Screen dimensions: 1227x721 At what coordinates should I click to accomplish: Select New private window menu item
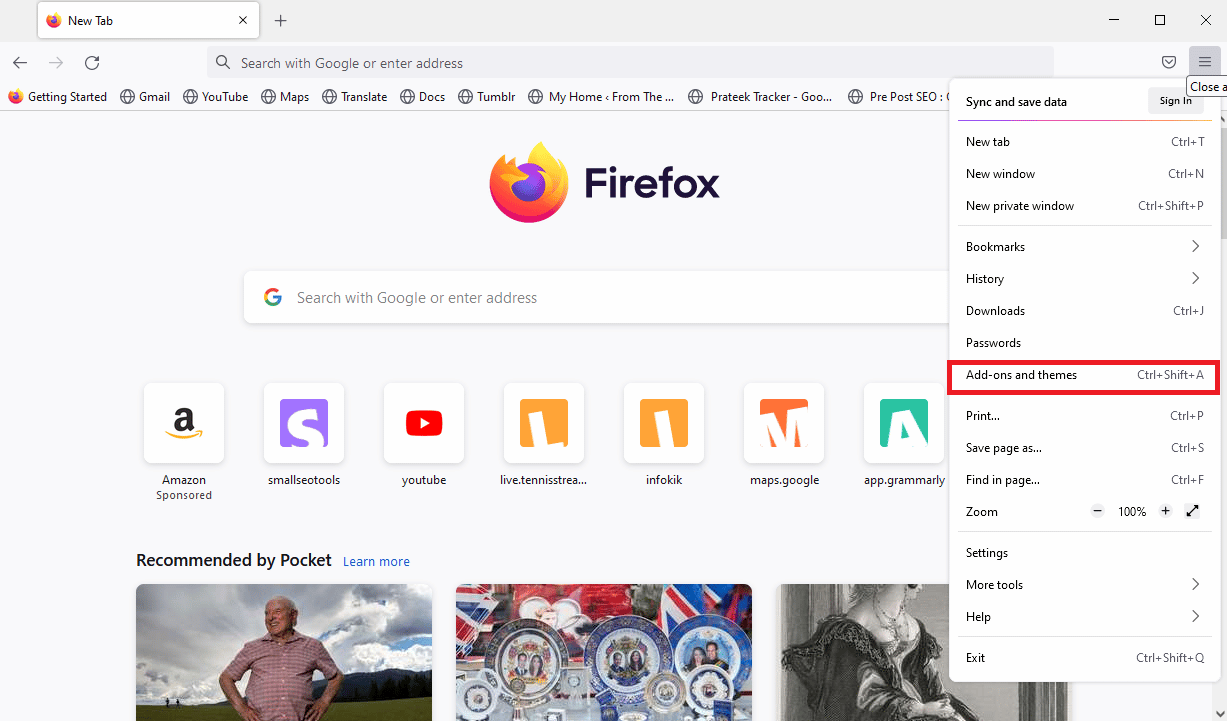click(1084, 205)
